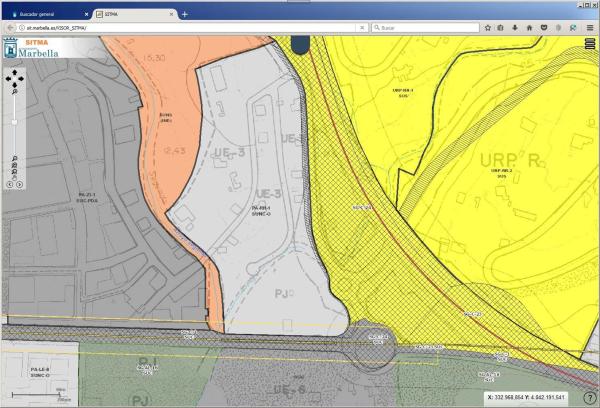
Task: Close the Buscador general tab
Action: tap(86, 14)
